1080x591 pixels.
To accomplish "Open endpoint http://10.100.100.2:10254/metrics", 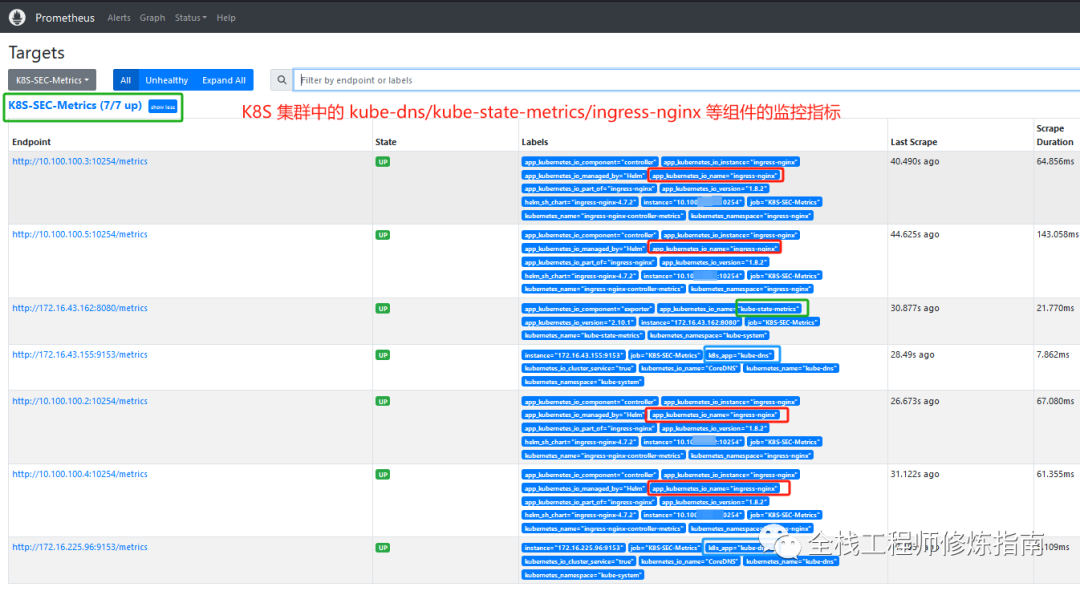I will [x=80, y=401].
